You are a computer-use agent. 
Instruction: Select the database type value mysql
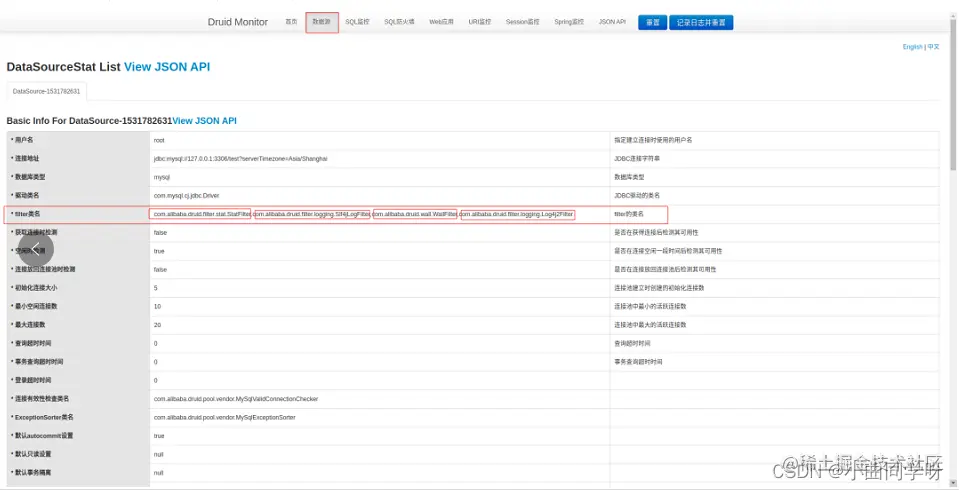point(161,177)
